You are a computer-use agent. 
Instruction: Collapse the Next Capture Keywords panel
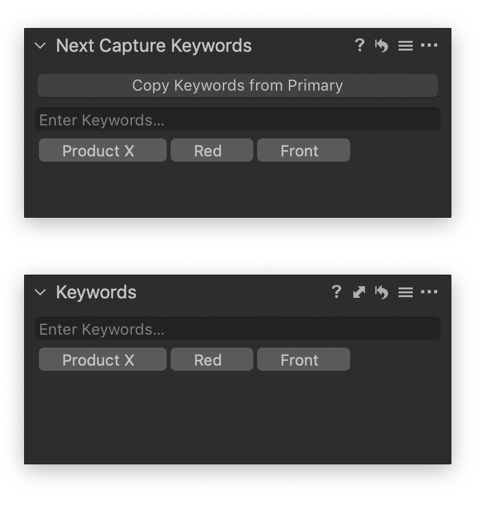tap(40, 46)
